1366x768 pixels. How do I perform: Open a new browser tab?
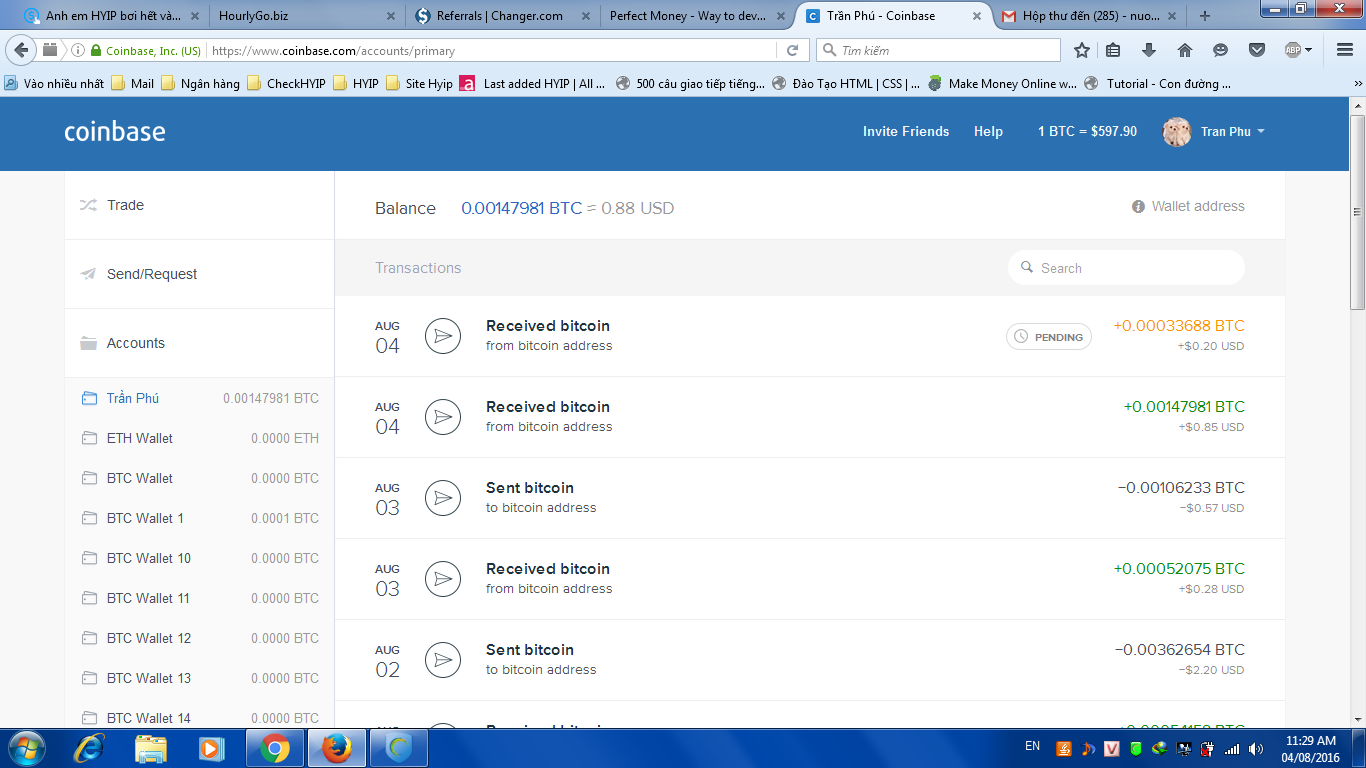[x=1205, y=15]
